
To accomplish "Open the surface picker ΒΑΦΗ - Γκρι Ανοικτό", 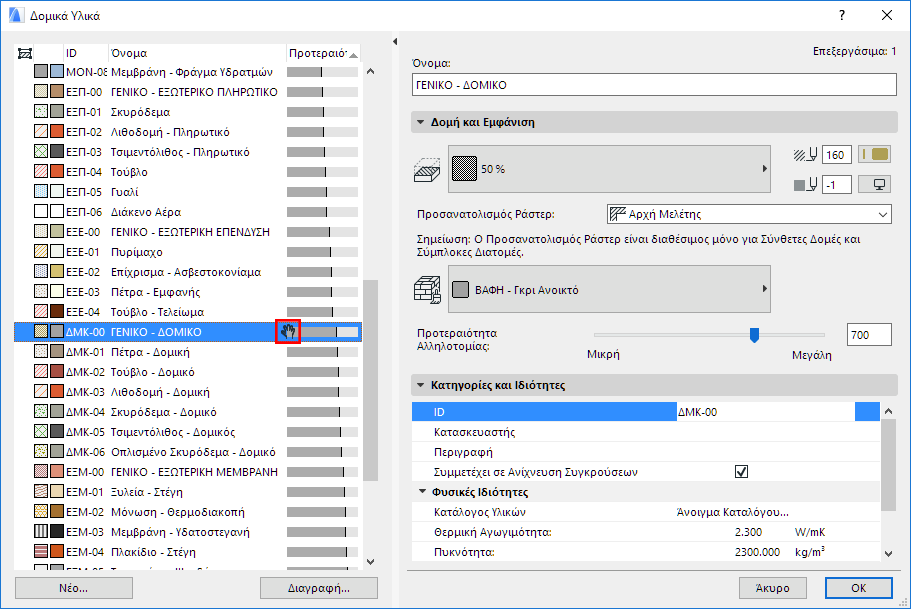I will (x=609, y=289).
